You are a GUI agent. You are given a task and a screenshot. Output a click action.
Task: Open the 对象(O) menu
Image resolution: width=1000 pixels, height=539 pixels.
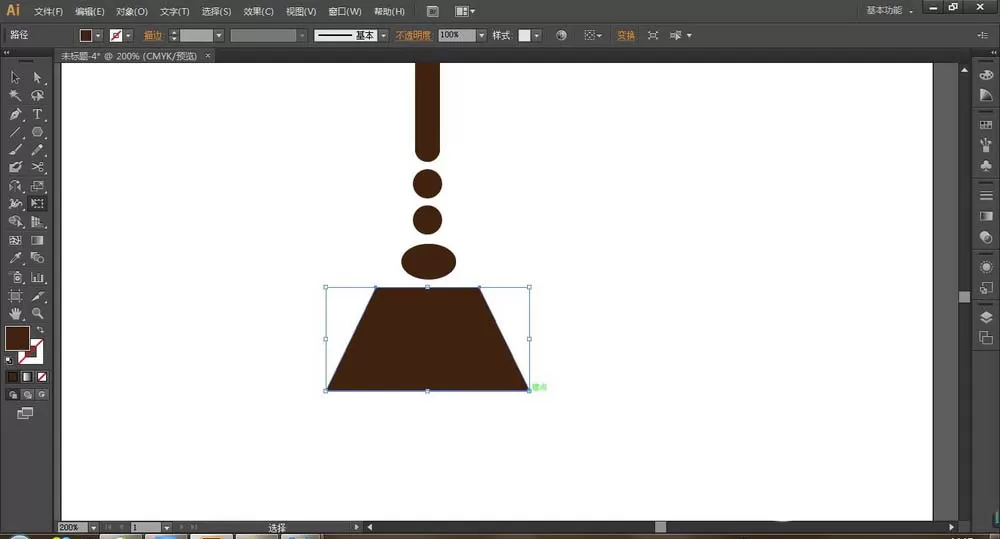click(x=132, y=11)
